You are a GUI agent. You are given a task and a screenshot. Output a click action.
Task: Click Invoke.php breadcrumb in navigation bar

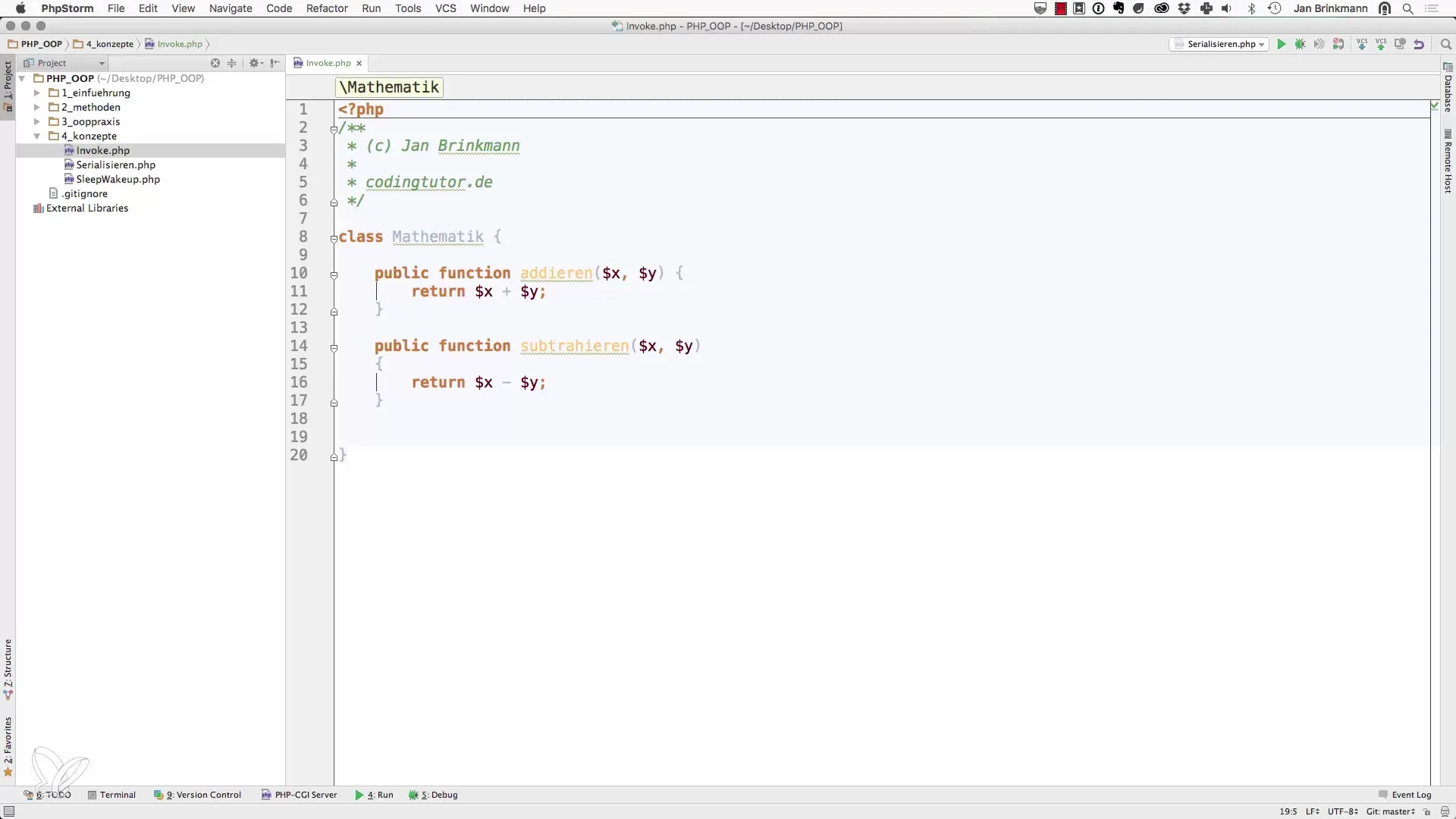(174, 44)
